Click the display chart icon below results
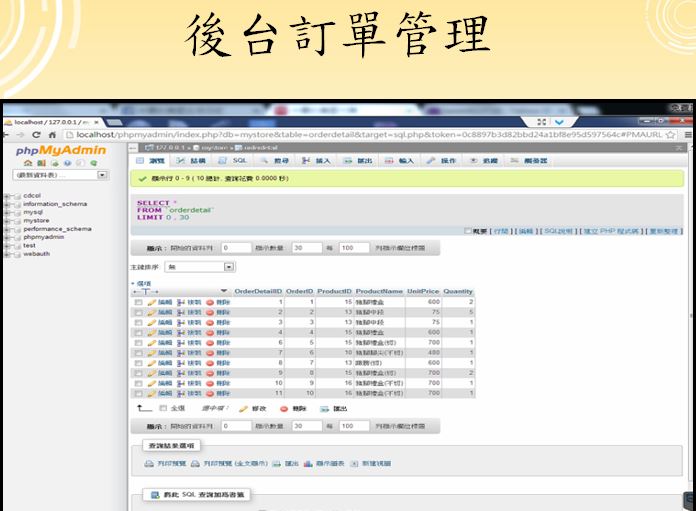The height and width of the screenshot is (511, 696). click(308, 464)
